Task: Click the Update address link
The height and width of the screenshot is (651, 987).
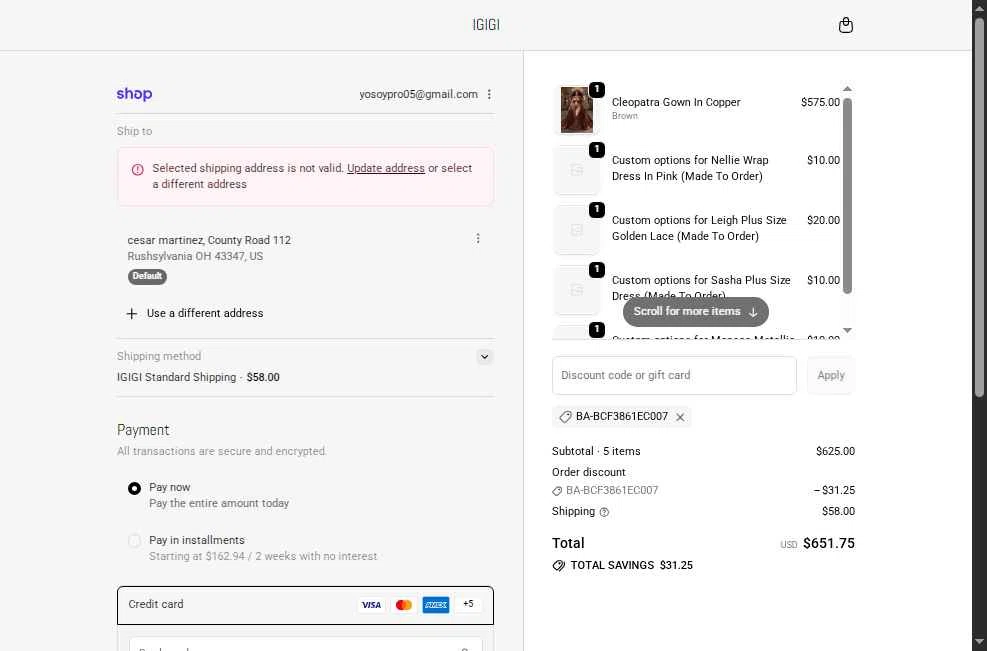Action: point(386,168)
